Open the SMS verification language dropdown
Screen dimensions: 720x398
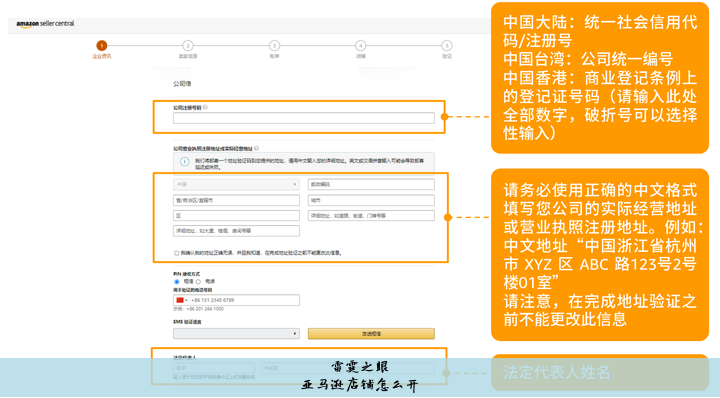[x=236, y=334]
